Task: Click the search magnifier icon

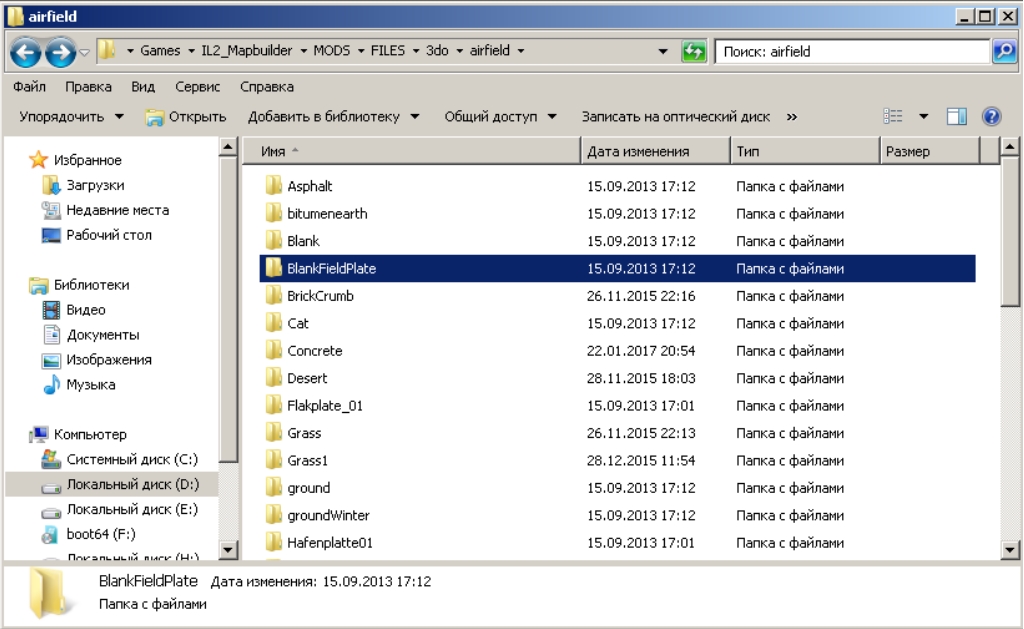Action: point(1004,51)
